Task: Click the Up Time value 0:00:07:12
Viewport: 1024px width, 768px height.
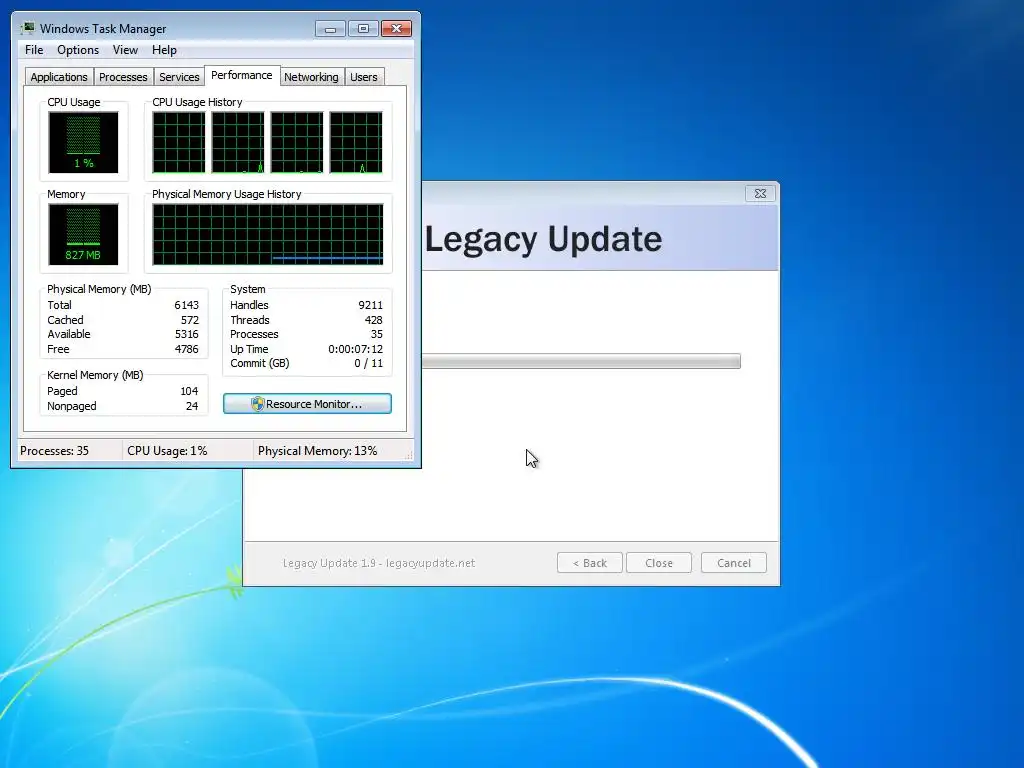Action: pos(355,349)
